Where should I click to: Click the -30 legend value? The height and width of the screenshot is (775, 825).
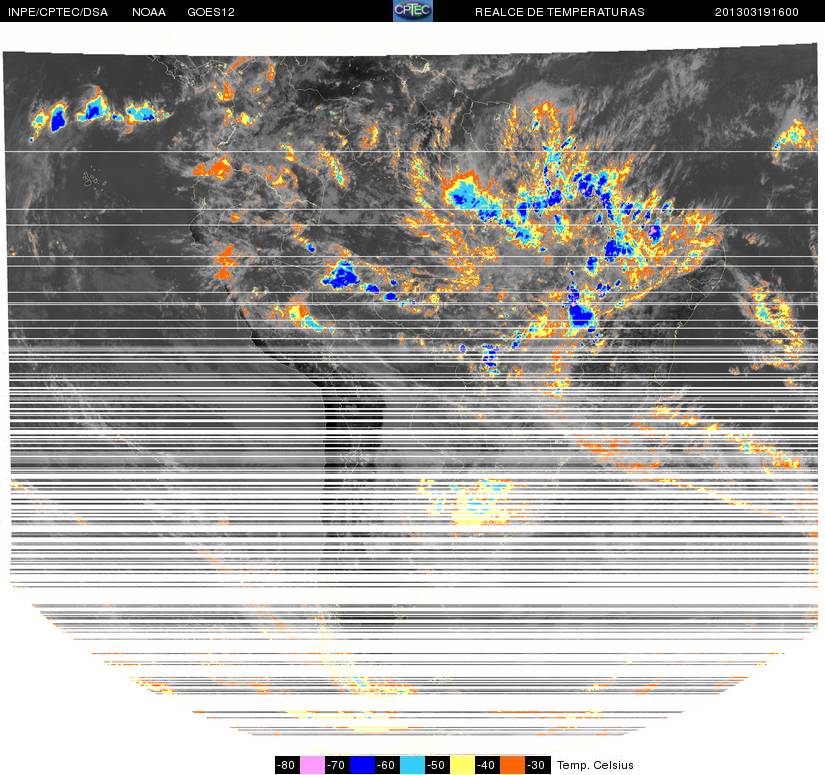click(537, 765)
